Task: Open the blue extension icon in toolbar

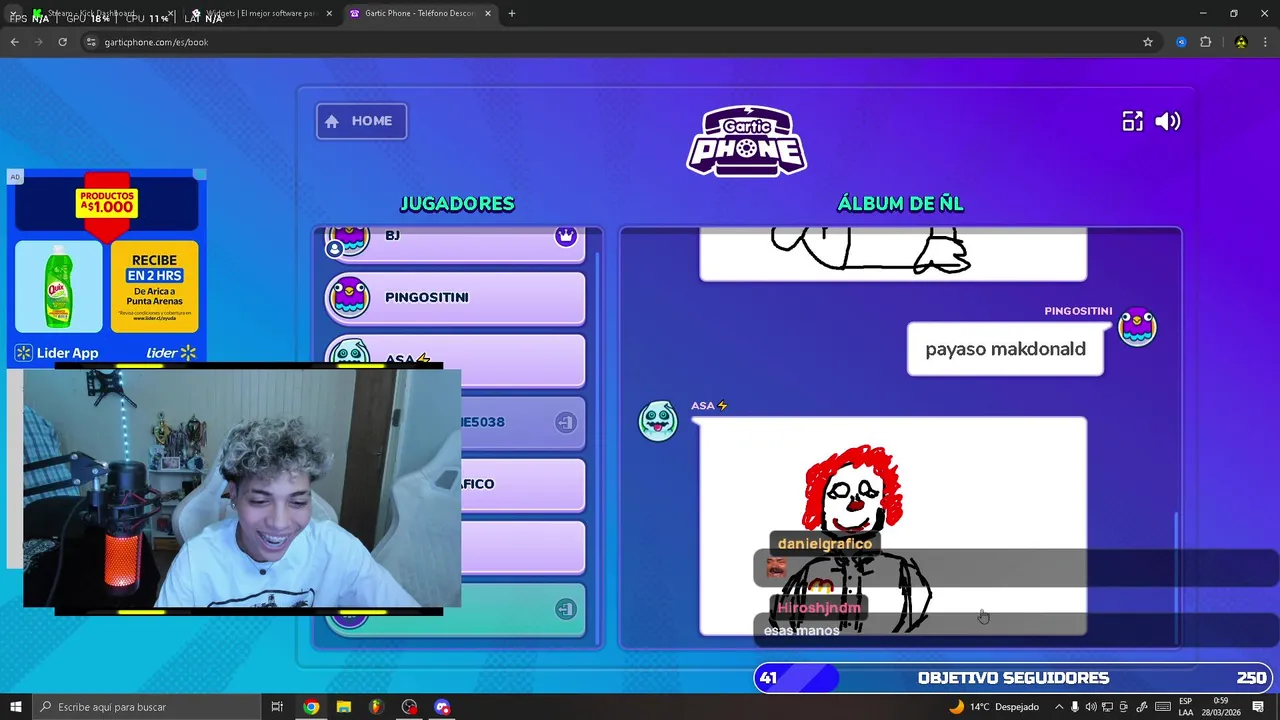Action: click(x=1181, y=42)
